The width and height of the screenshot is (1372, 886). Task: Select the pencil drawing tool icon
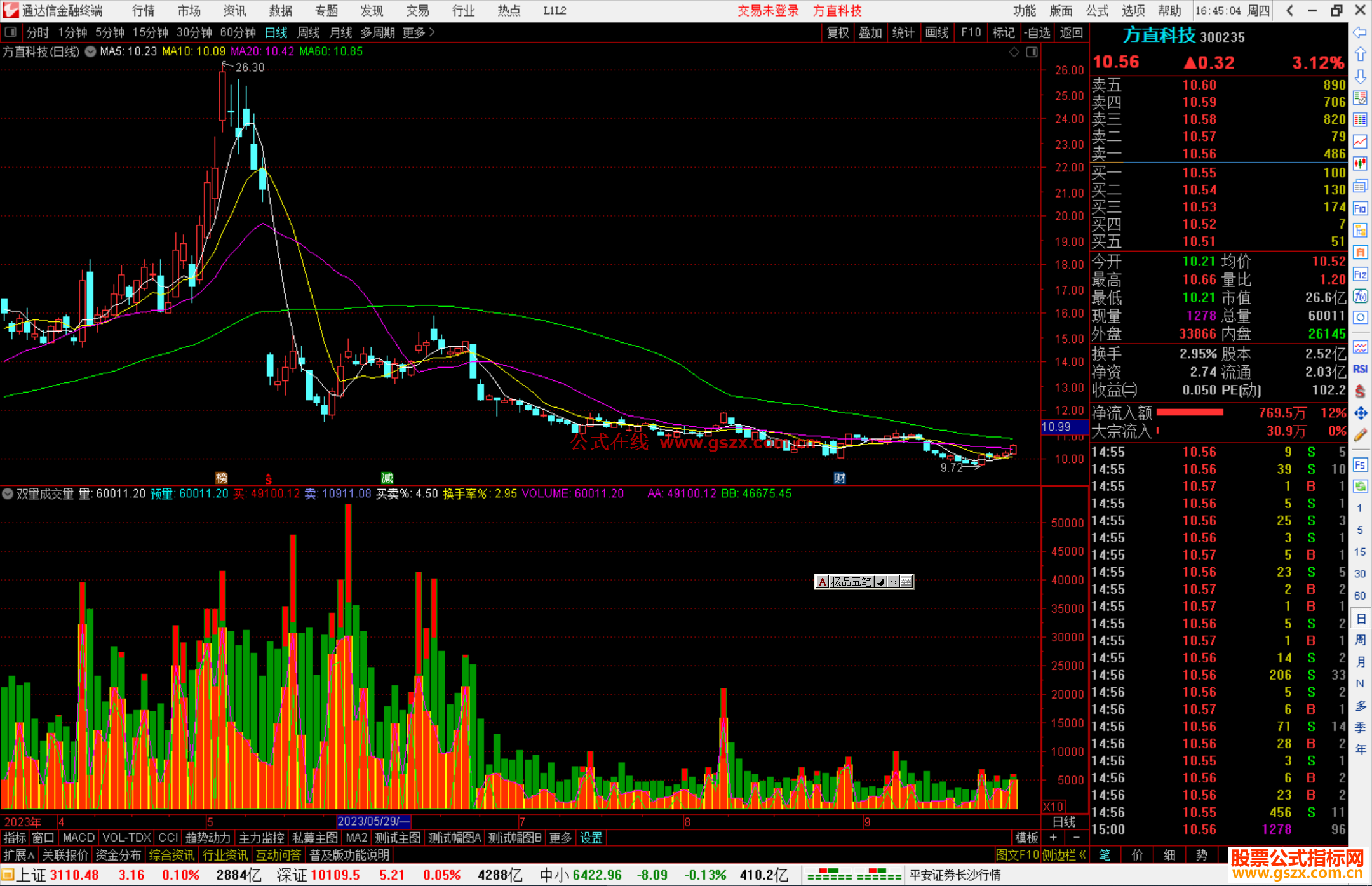click(1360, 435)
